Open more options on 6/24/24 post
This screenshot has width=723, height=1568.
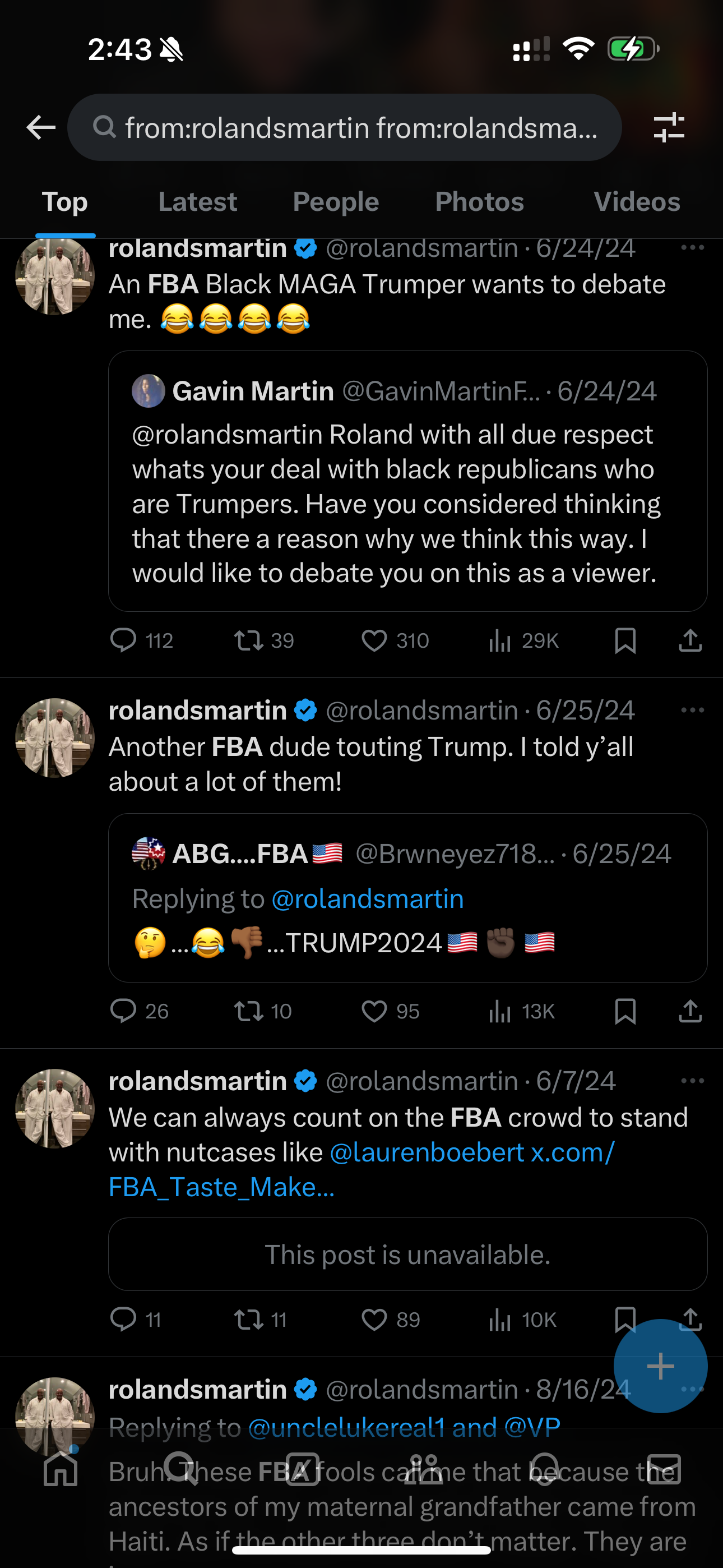693,248
